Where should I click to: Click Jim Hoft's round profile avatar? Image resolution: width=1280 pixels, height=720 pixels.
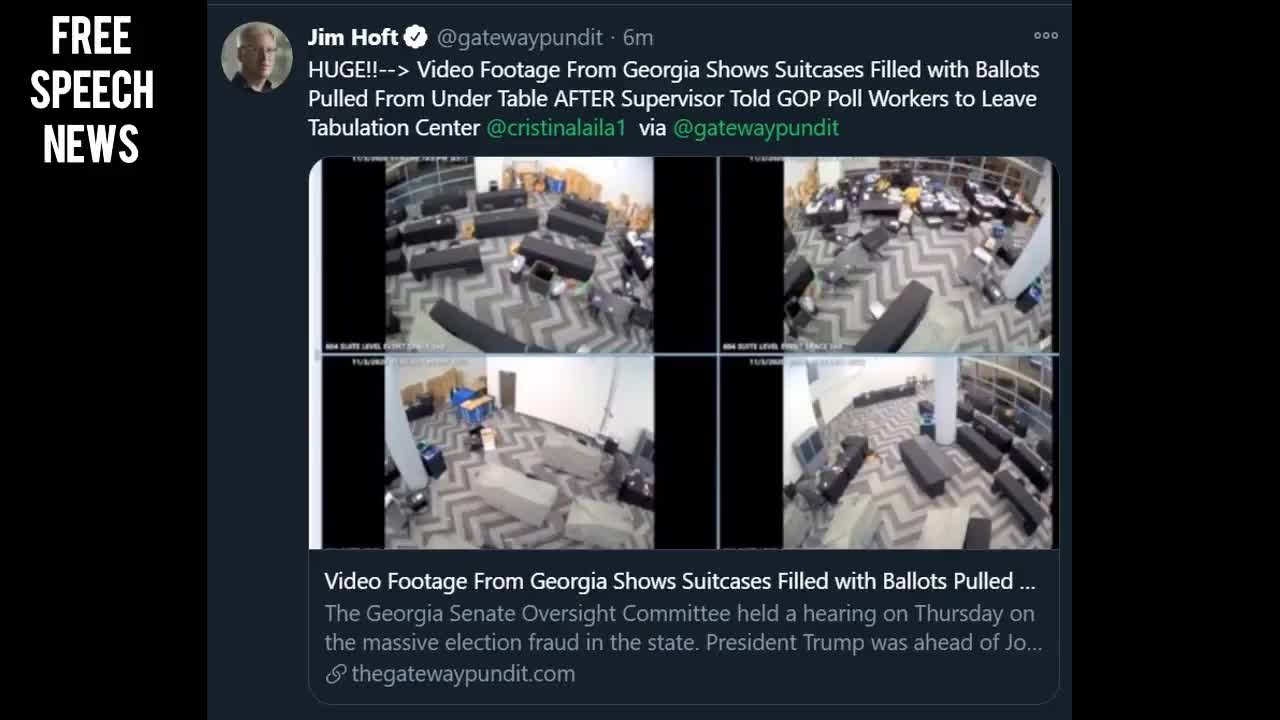click(x=256, y=56)
